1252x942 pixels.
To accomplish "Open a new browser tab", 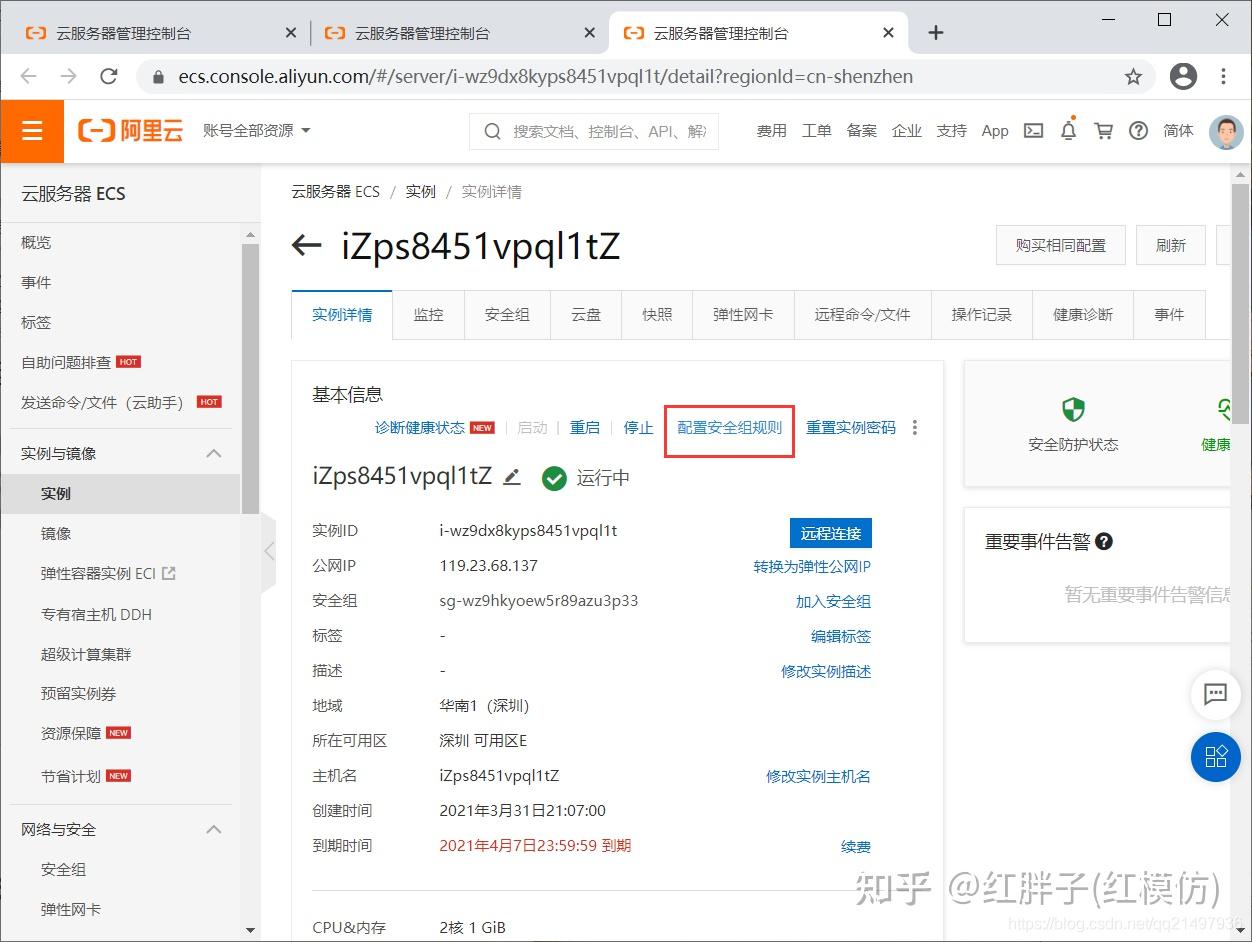I will click(x=935, y=33).
